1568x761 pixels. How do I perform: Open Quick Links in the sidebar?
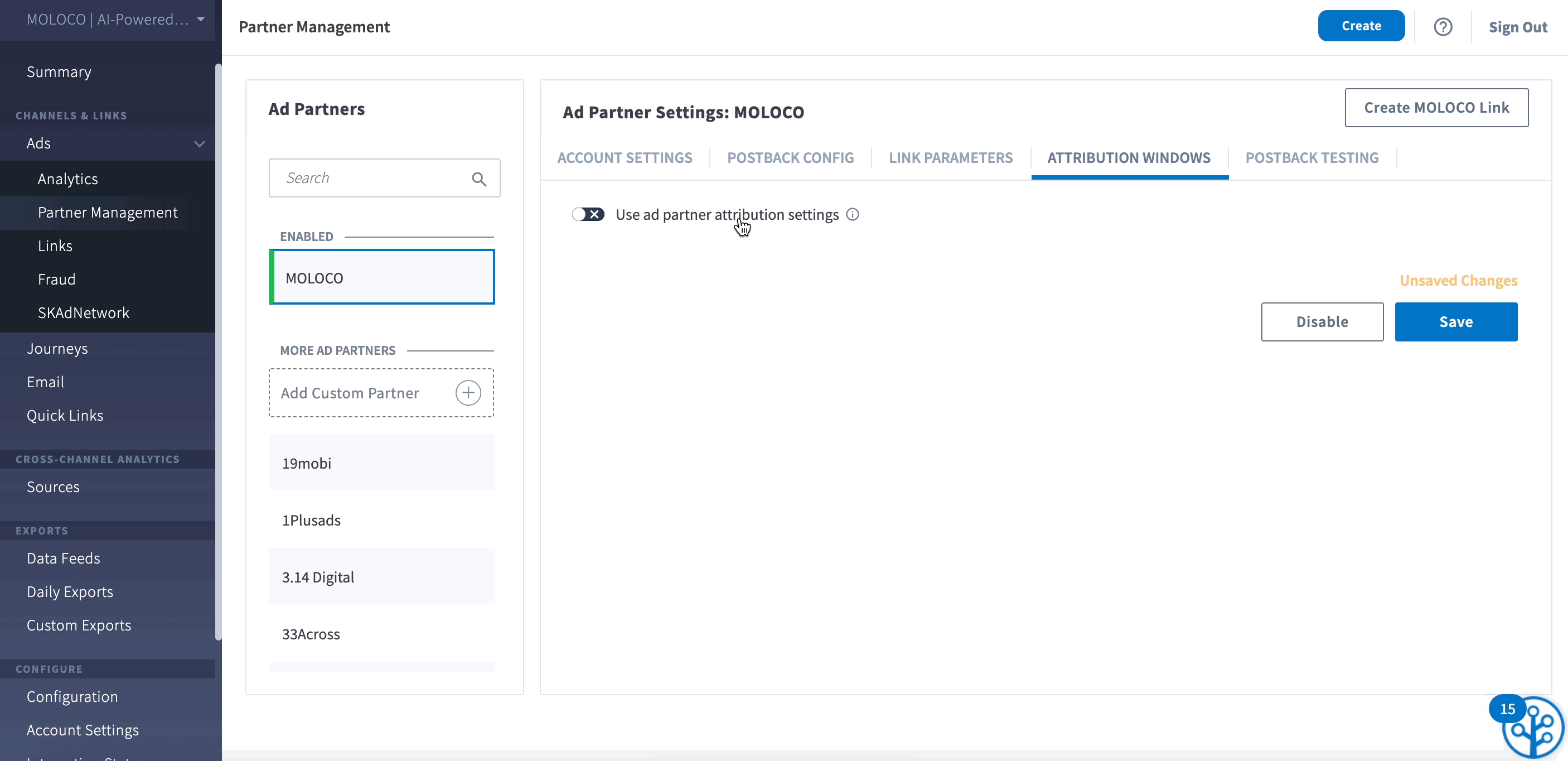[65, 416]
